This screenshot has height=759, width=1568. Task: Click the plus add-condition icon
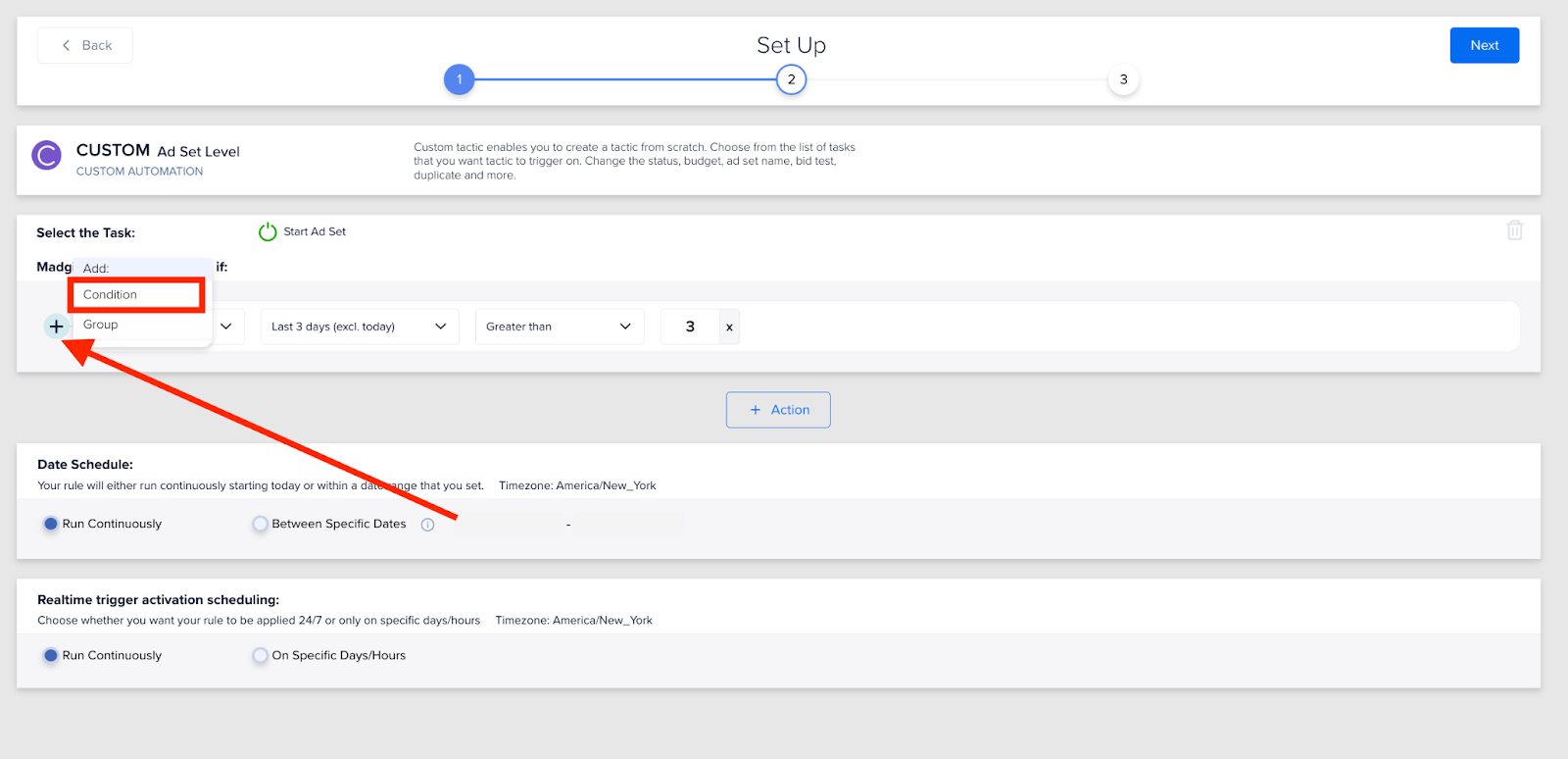tap(56, 327)
